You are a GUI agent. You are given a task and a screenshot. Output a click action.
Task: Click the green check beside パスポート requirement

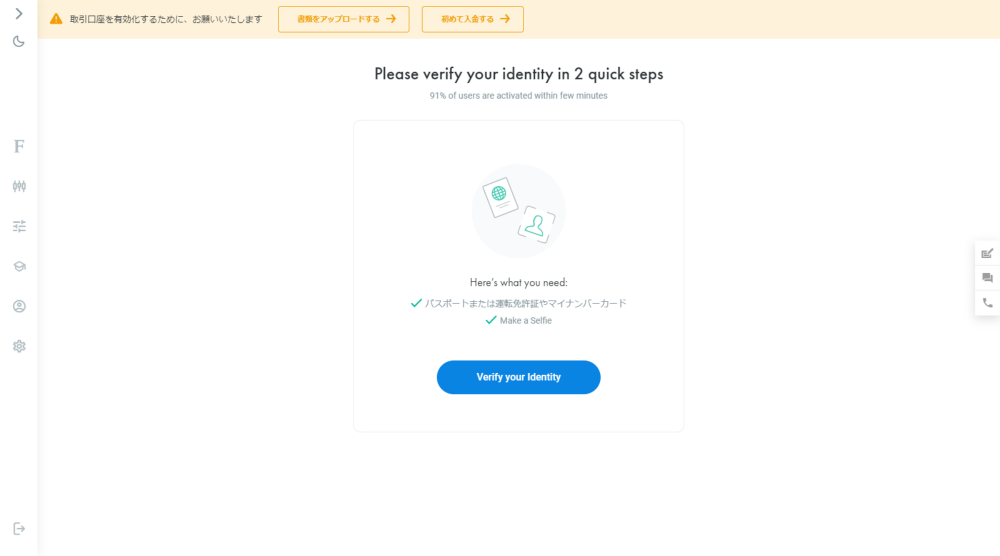(x=416, y=303)
